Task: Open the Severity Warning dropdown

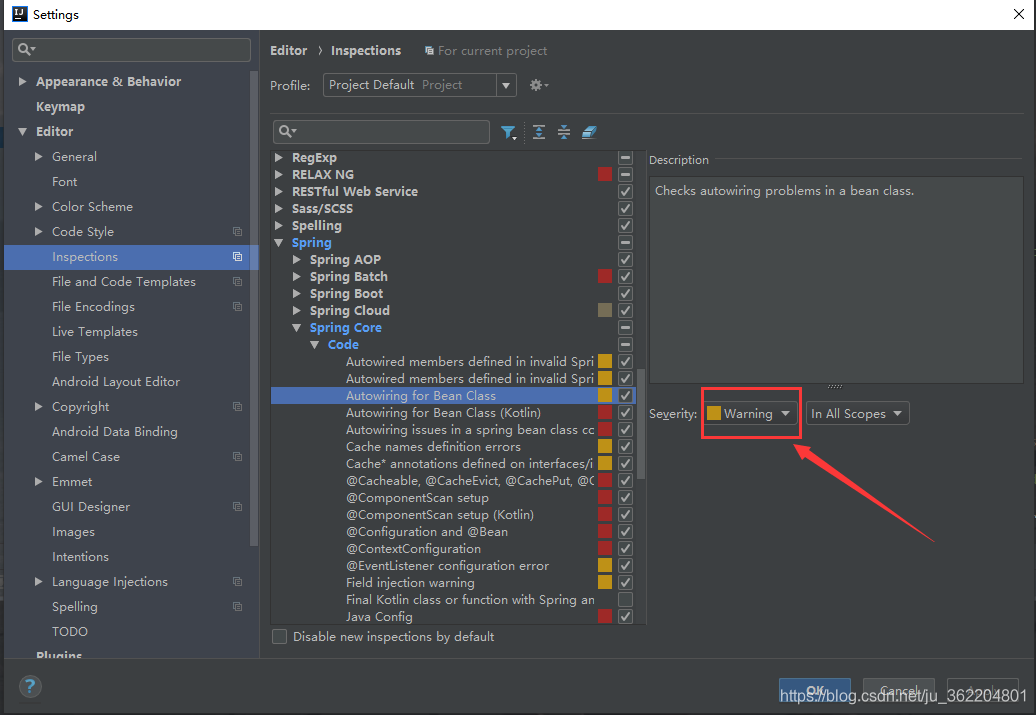Action: coord(750,414)
